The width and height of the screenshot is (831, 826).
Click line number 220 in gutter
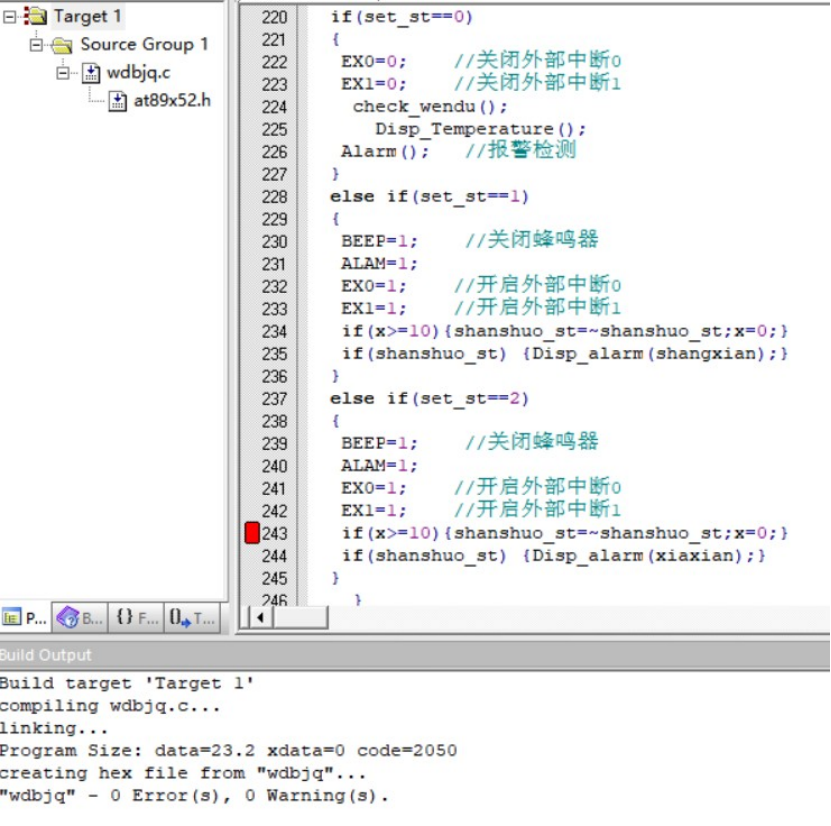[275, 17]
